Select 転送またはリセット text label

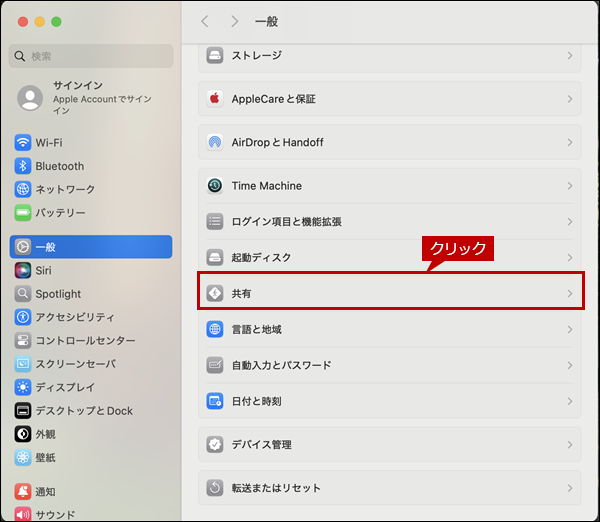tap(276, 488)
